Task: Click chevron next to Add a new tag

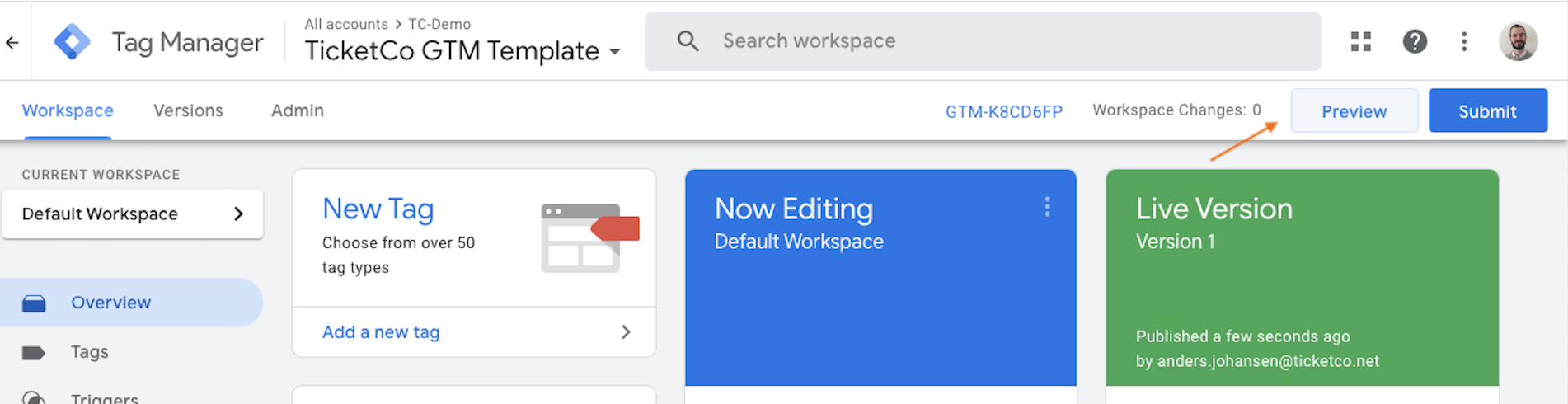Action: pos(626,332)
